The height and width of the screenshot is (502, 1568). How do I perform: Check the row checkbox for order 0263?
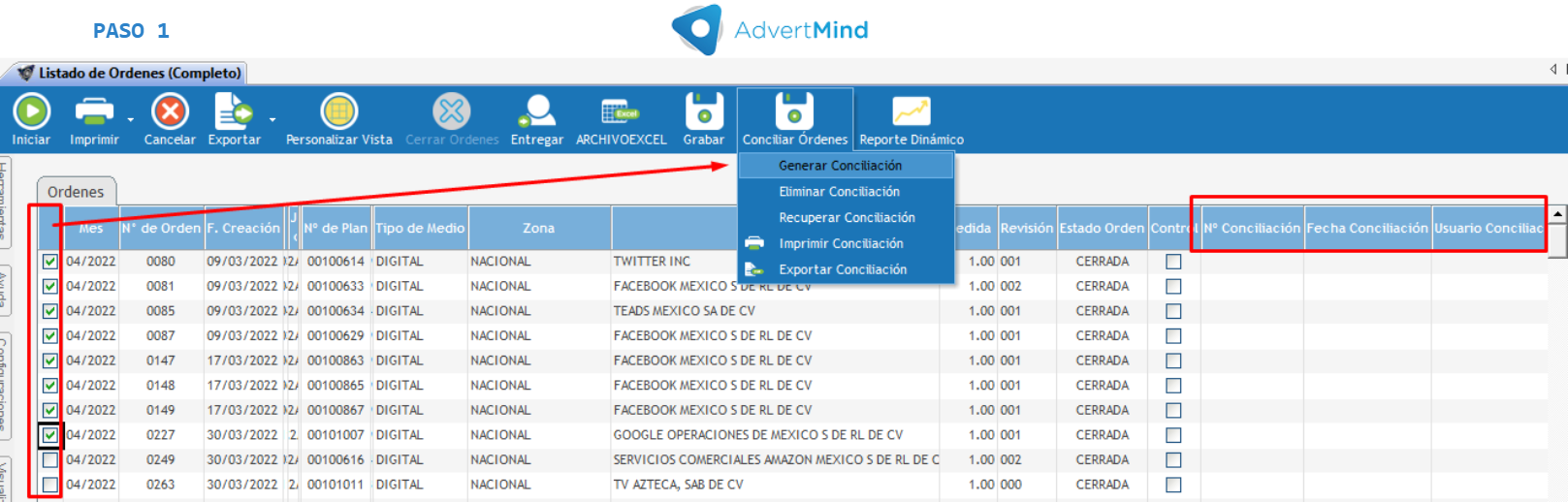[x=50, y=485]
